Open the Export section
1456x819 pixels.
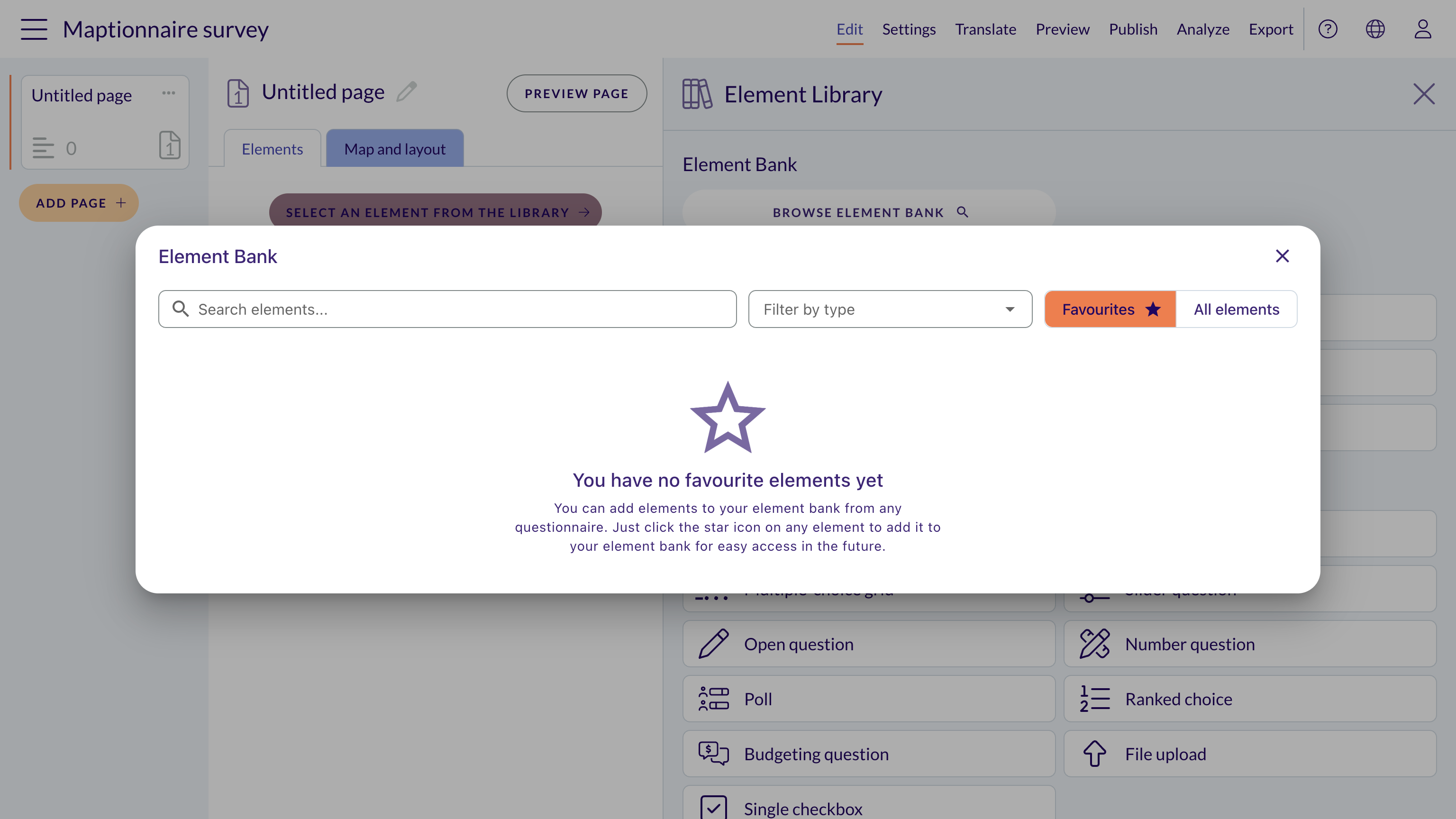tap(1271, 29)
